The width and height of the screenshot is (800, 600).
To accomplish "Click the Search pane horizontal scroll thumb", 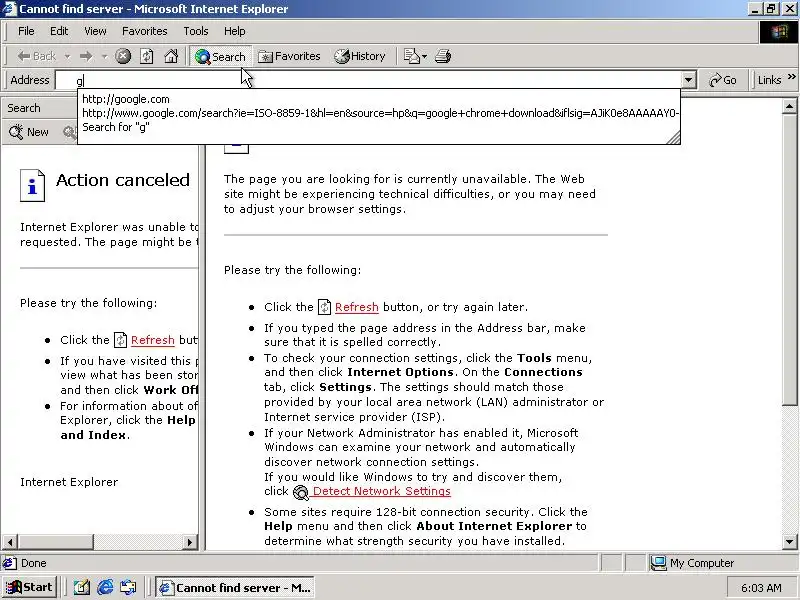I will 55,542.
